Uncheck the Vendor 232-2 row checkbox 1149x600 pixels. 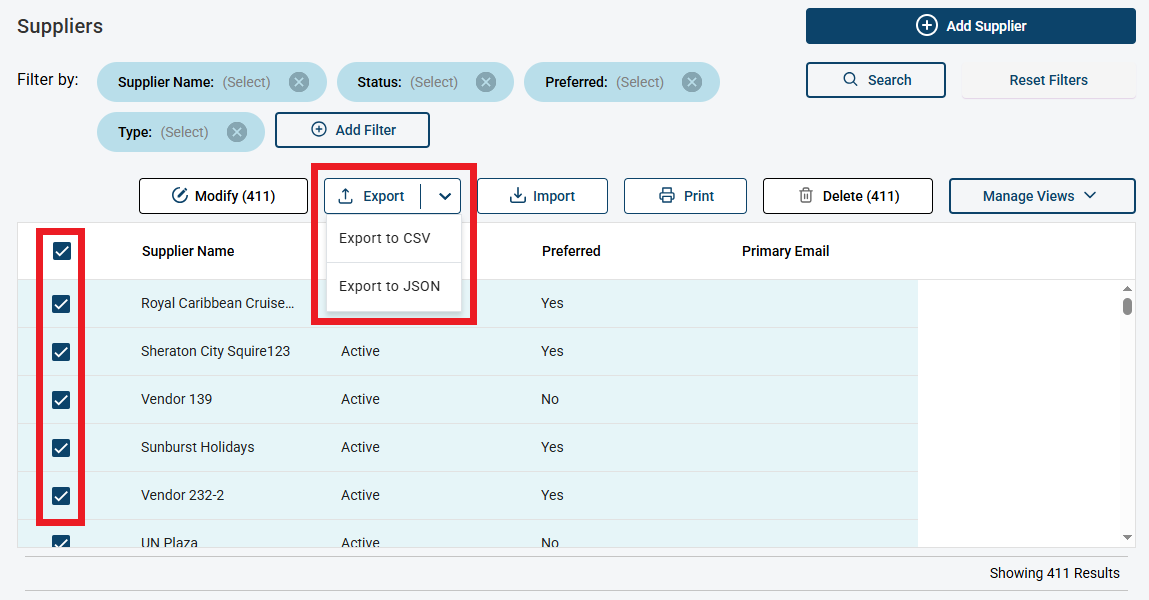(x=61, y=495)
